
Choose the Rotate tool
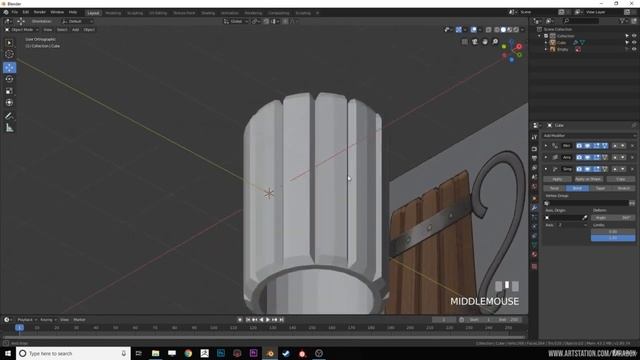pos(9,79)
